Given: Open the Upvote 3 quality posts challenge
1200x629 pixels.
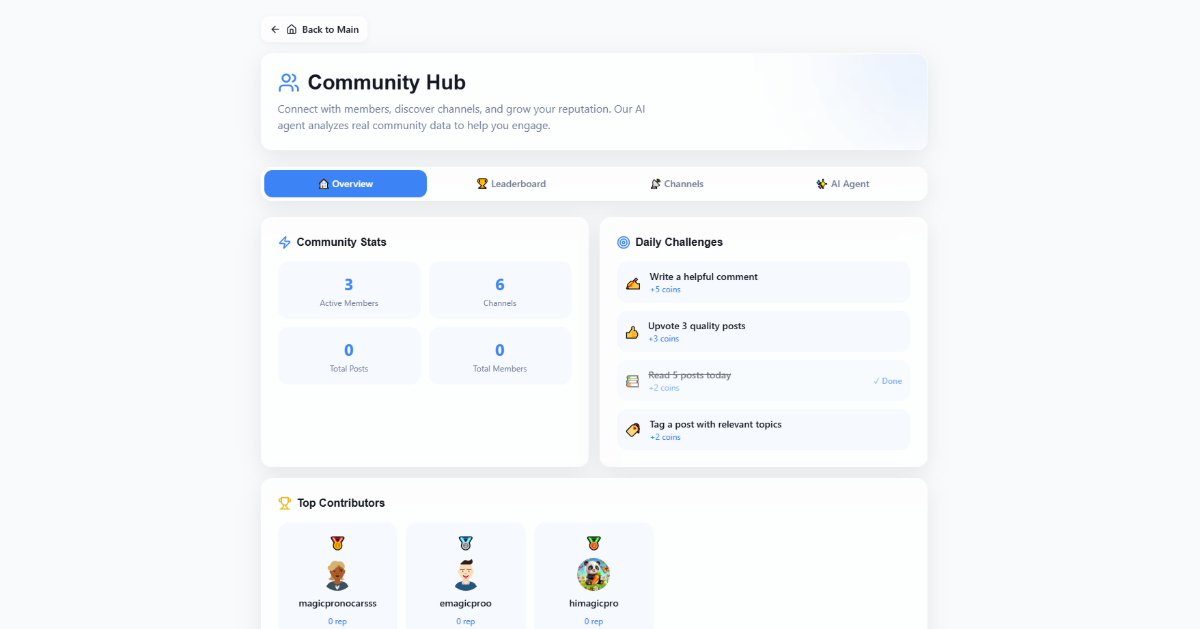Looking at the screenshot, I should (763, 331).
